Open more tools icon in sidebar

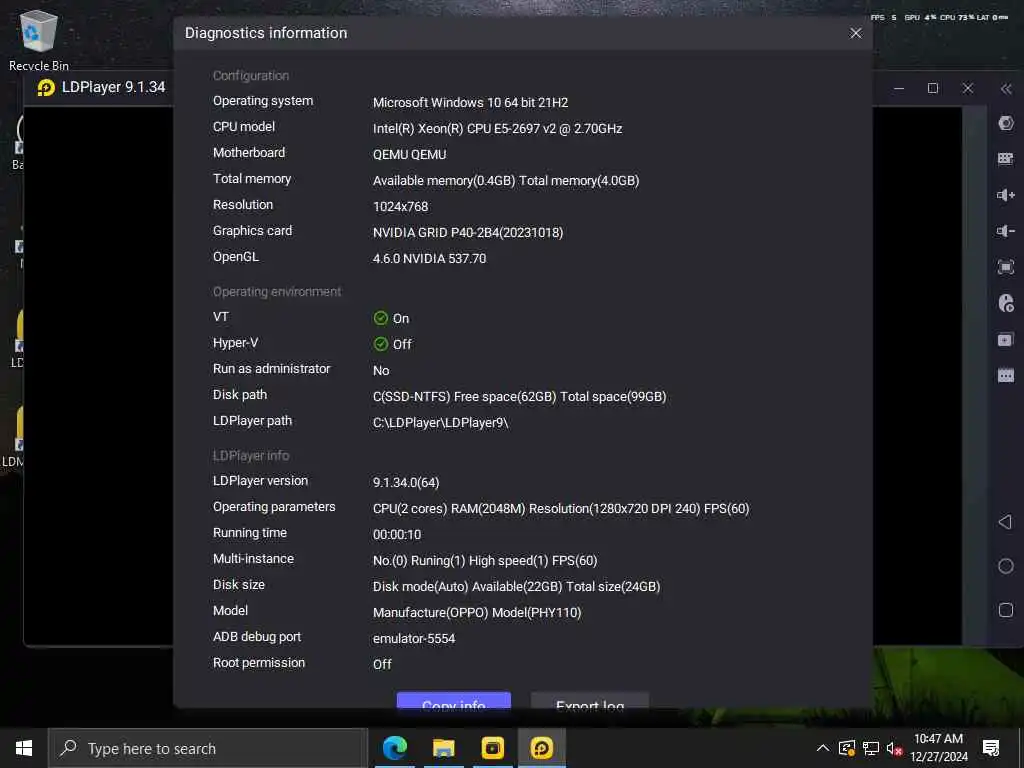(1006, 376)
